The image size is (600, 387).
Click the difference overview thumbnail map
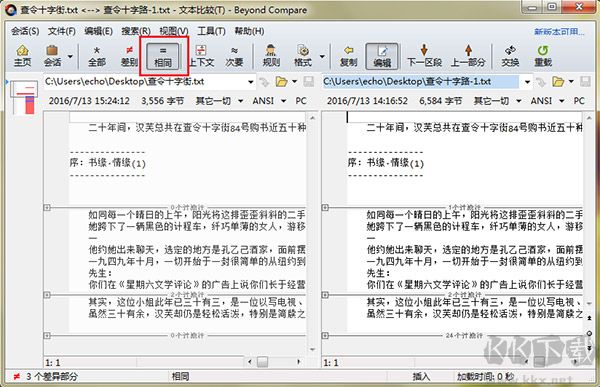point(24,98)
